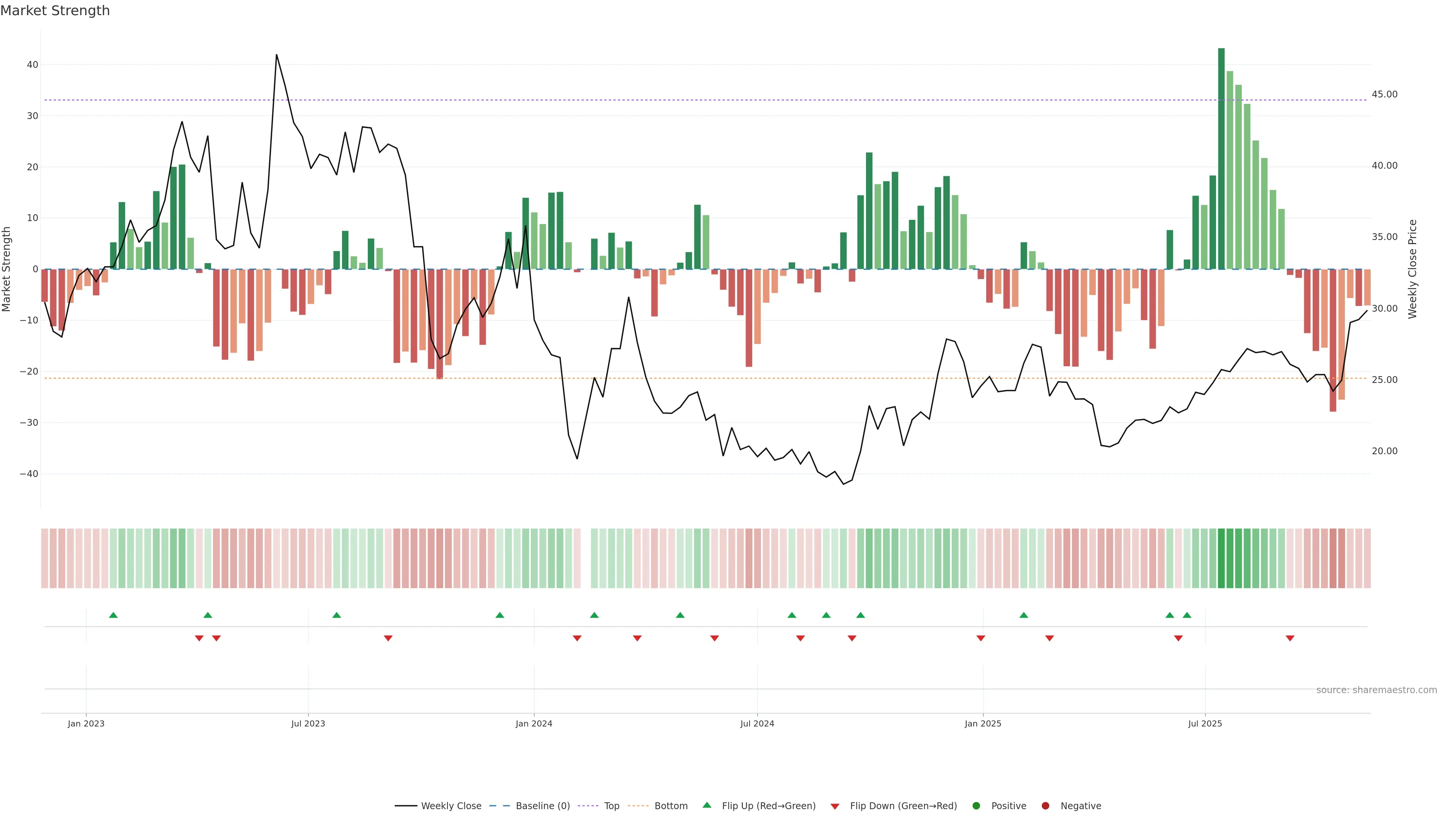Click the Flip Up green triangle legend icon
The height and width of the screenshot is (819, 1456).
tap(706, 805)
